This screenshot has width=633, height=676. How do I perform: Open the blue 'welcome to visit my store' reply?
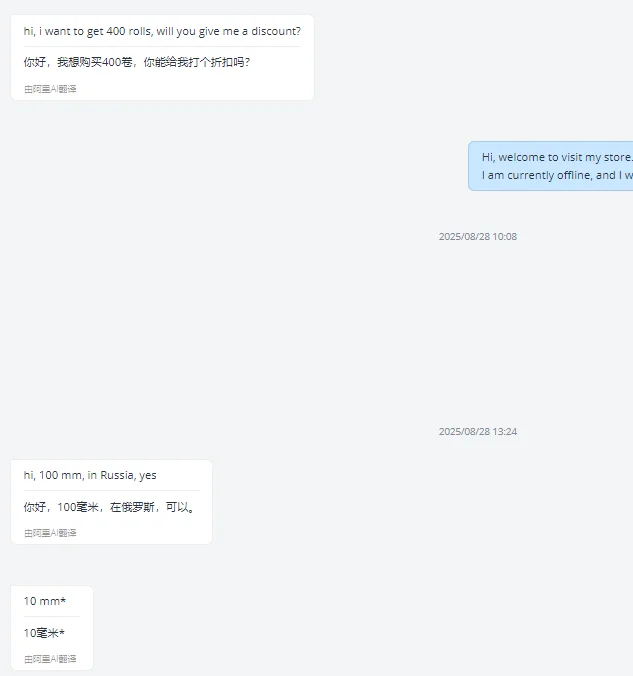pos(551,166)
